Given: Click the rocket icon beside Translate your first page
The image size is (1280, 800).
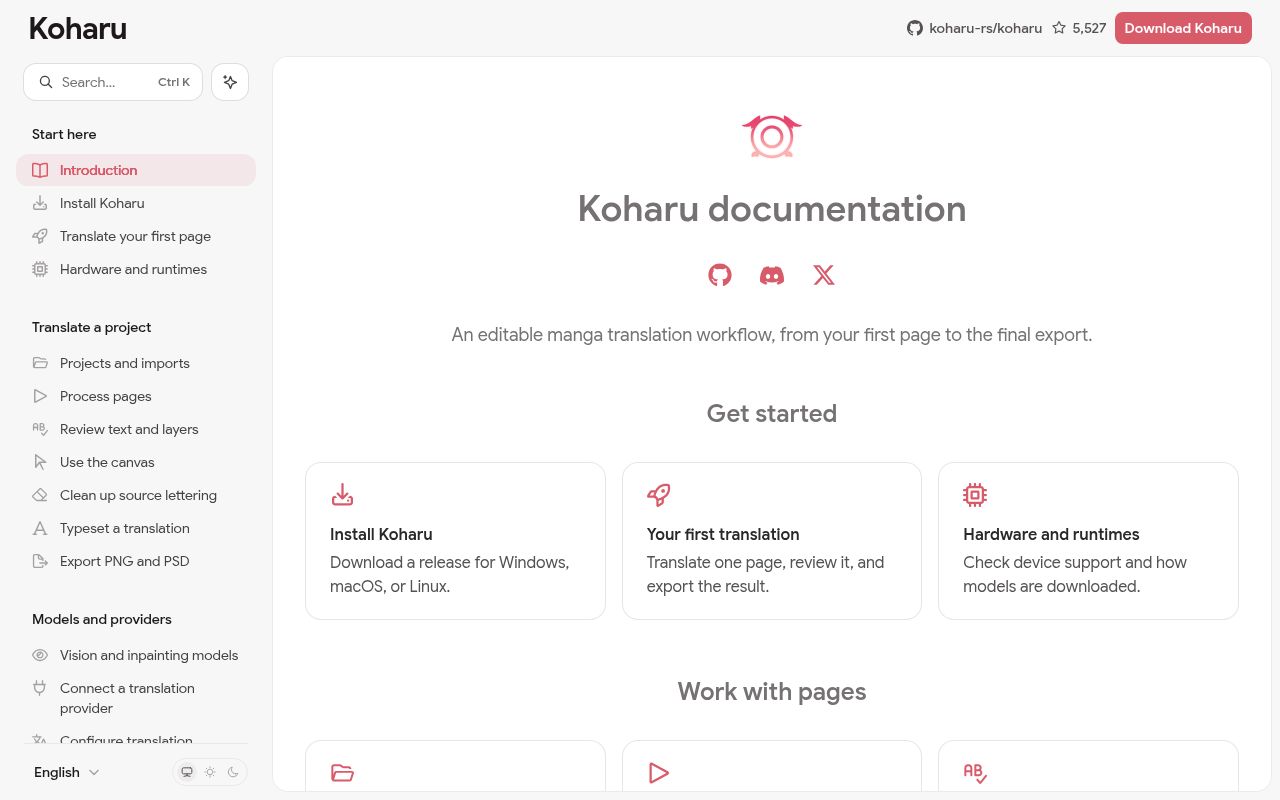Looking at the screenshot, I should tap(40, 236).
